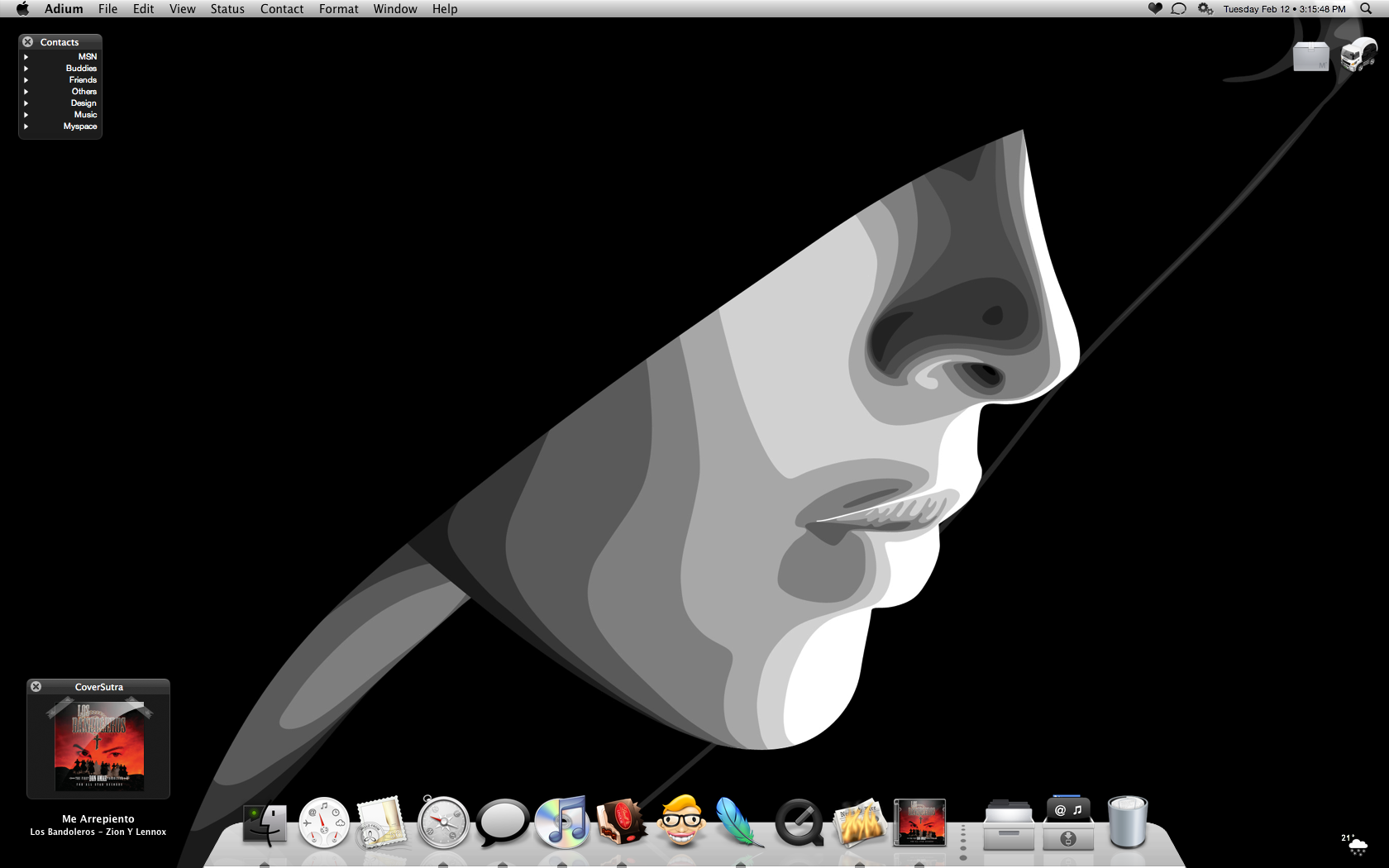
Task: Click the red box app icon in dock
Action: (x=621, y=823)
